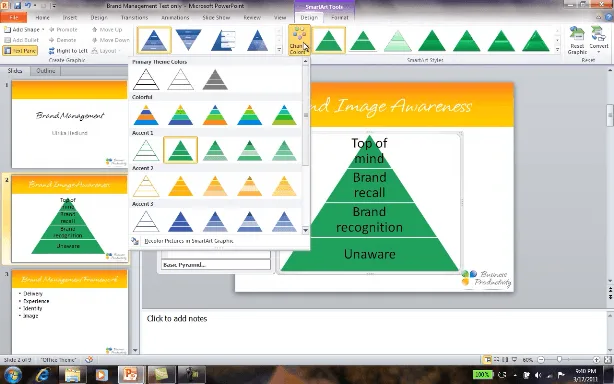Switch to the Insert ribbon tab
This screenshot has height=384, width=614.
coord(70,18)
